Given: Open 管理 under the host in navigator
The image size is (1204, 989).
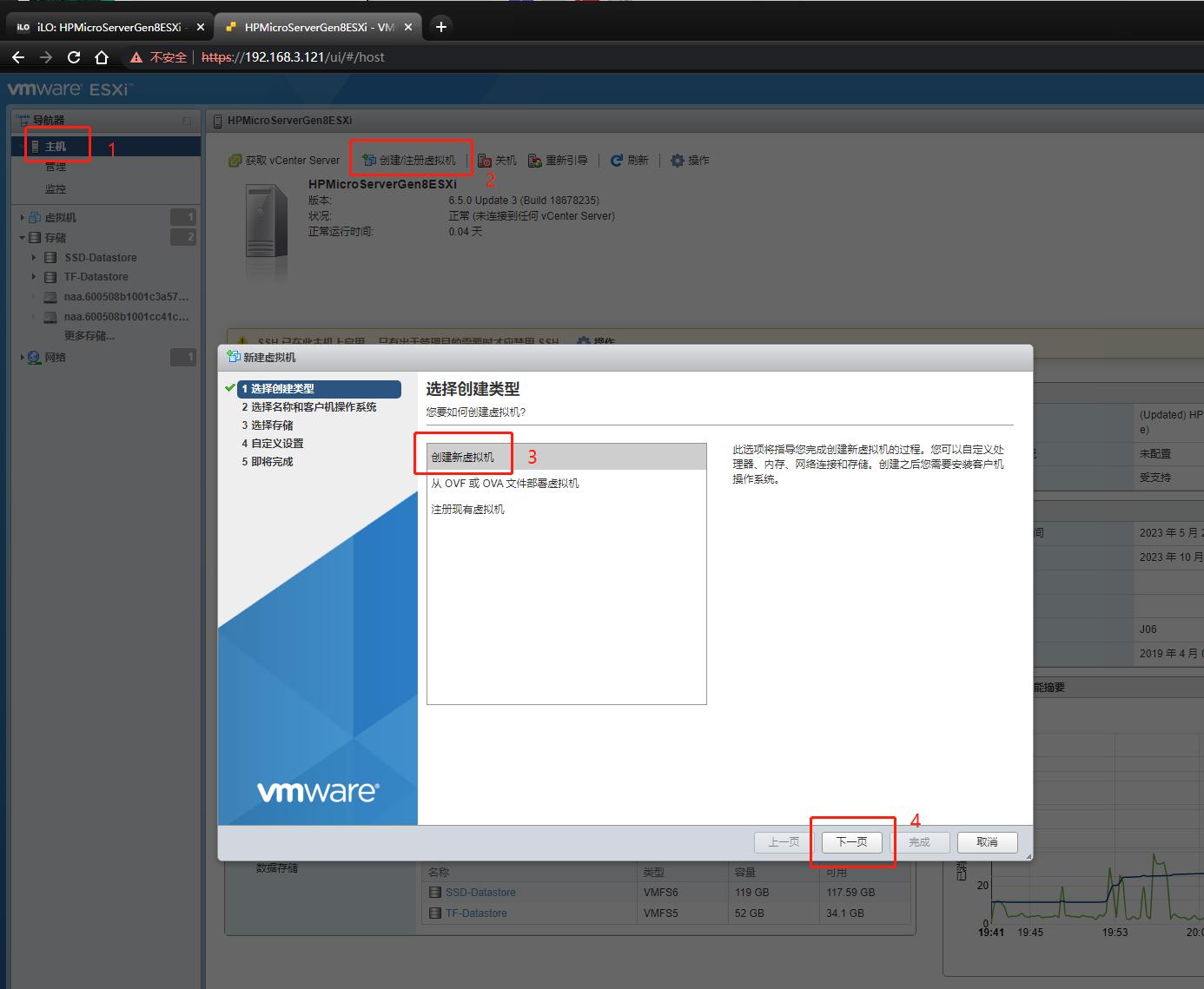Looking at the screenshot, I should coord(56,167).
